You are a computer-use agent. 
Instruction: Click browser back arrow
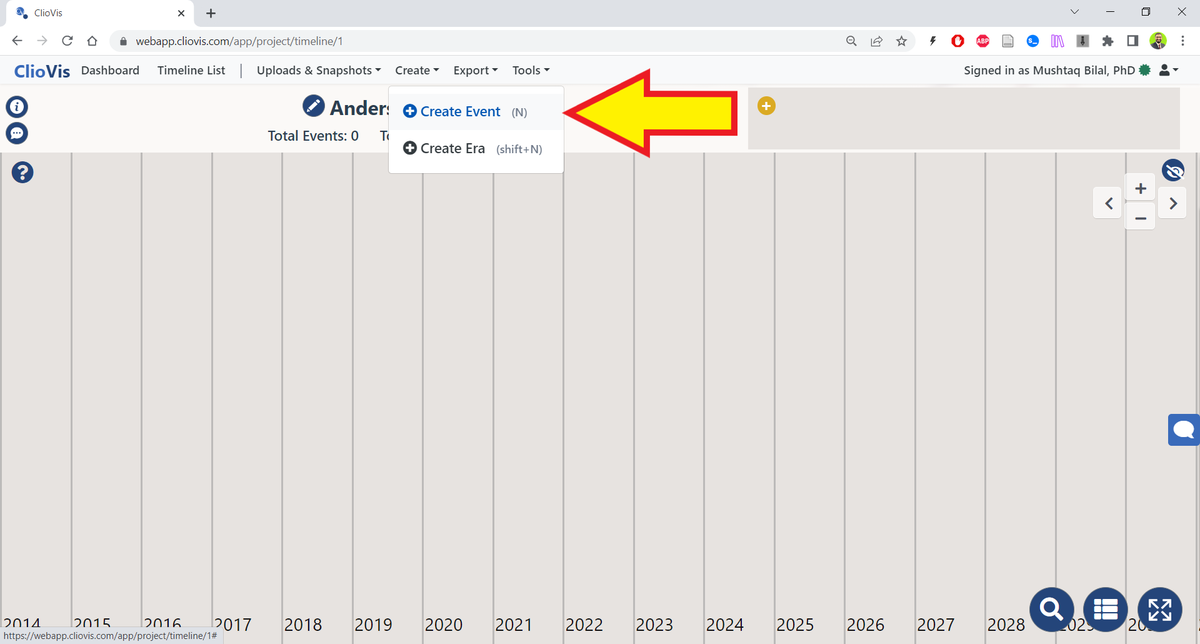coord(17,41)
